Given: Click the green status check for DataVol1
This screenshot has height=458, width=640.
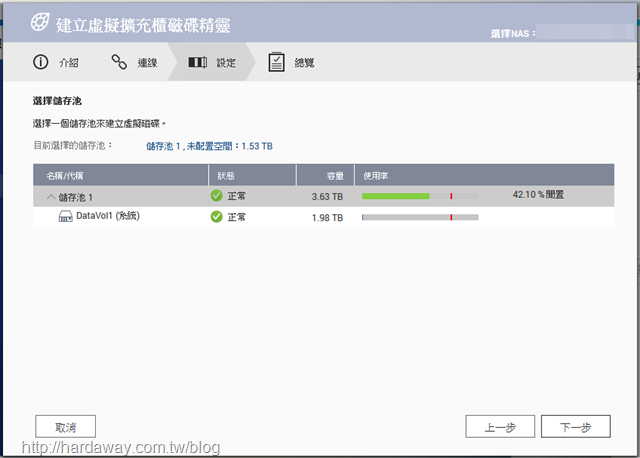Looking at the screenshot, I should [x=216, y=217].
